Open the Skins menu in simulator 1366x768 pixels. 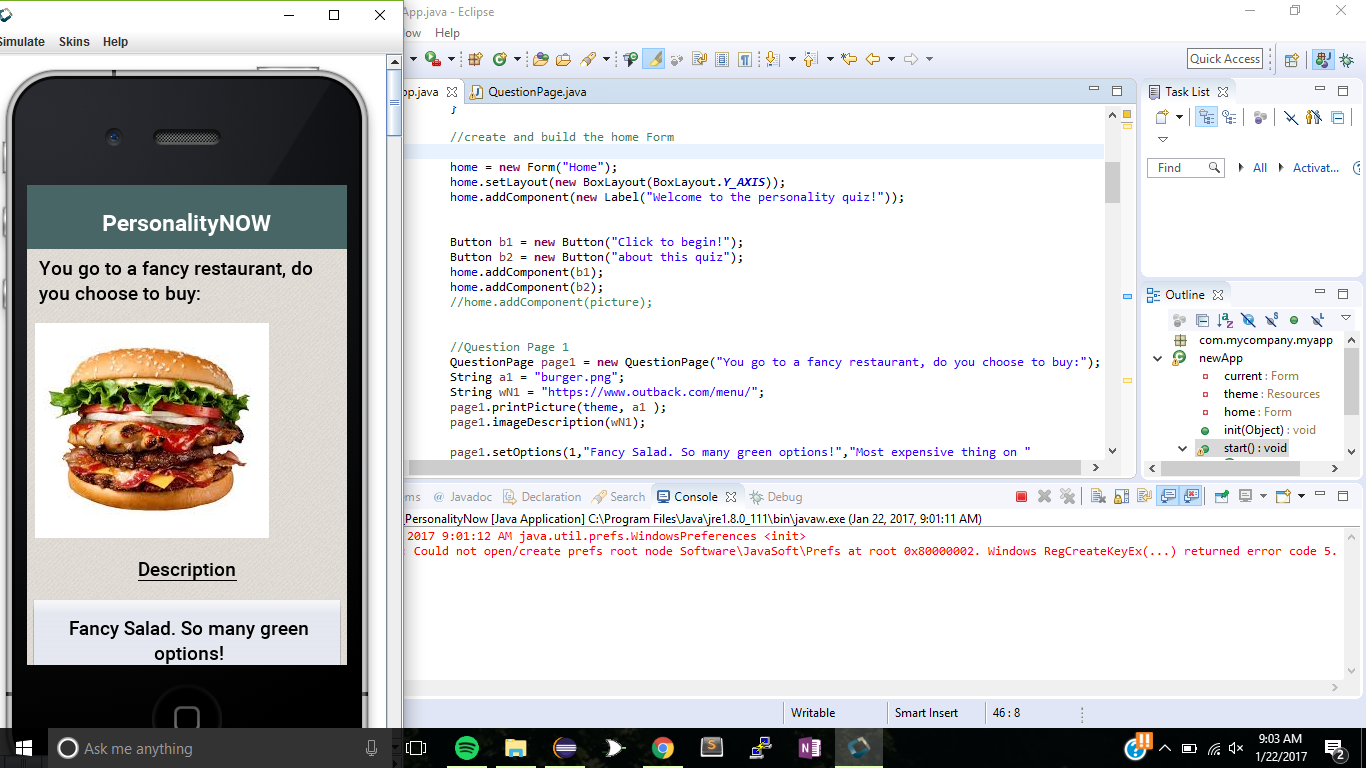(x=74, y=42)
